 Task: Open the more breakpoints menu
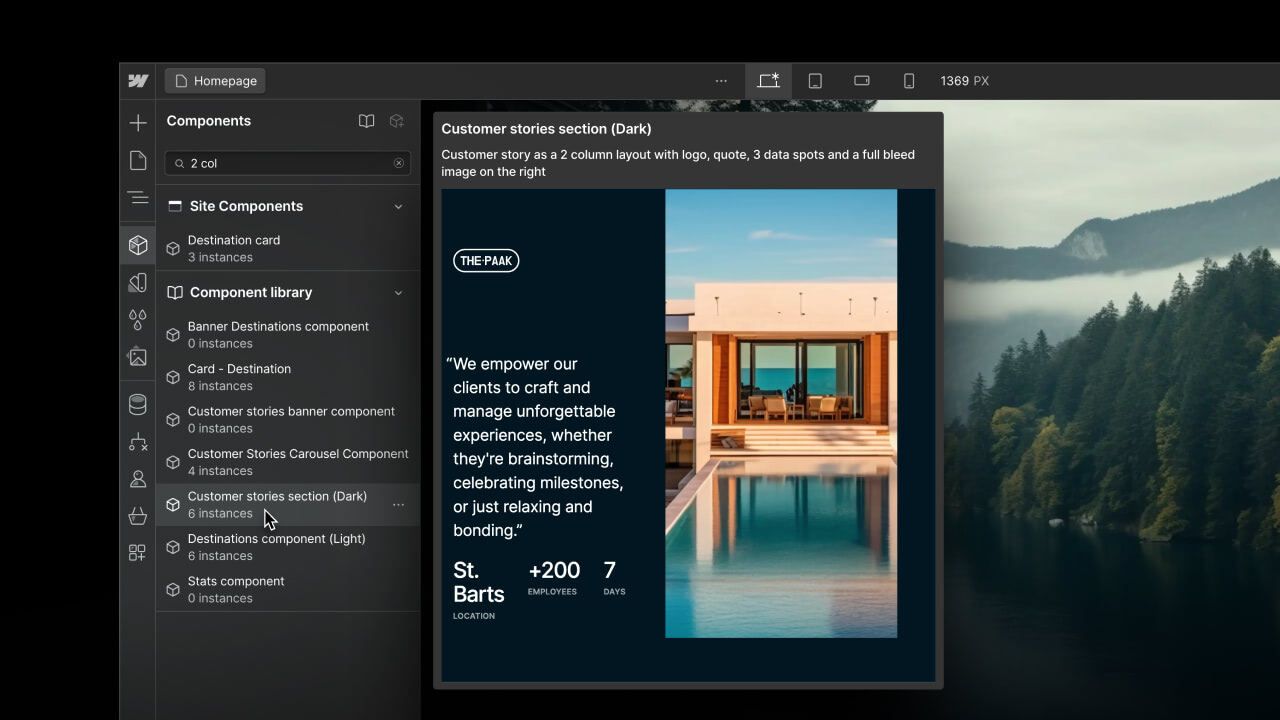[x=721, y=80]
